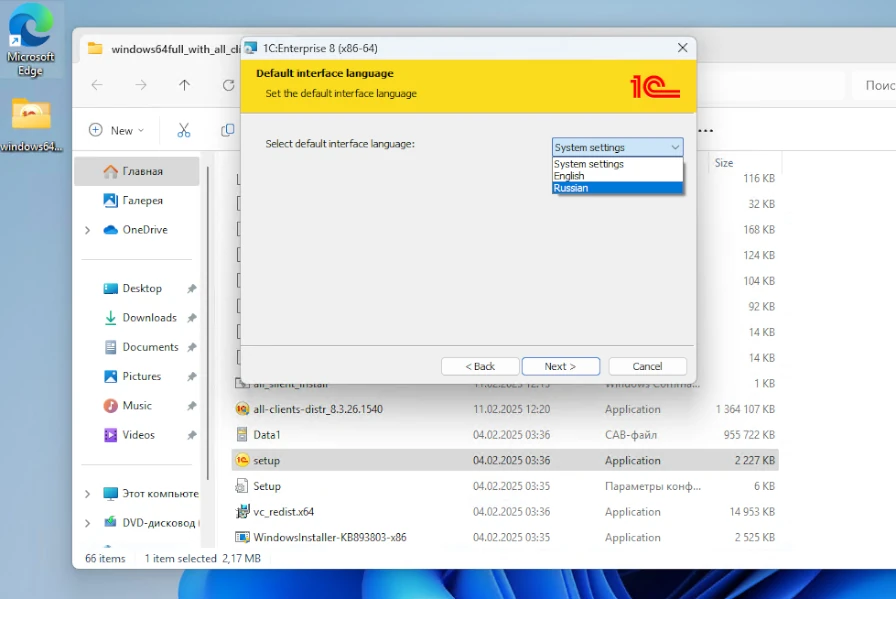896x628 pixels.
Task: Unpin Desktop from quick access
Action: (x=192, y=289)
